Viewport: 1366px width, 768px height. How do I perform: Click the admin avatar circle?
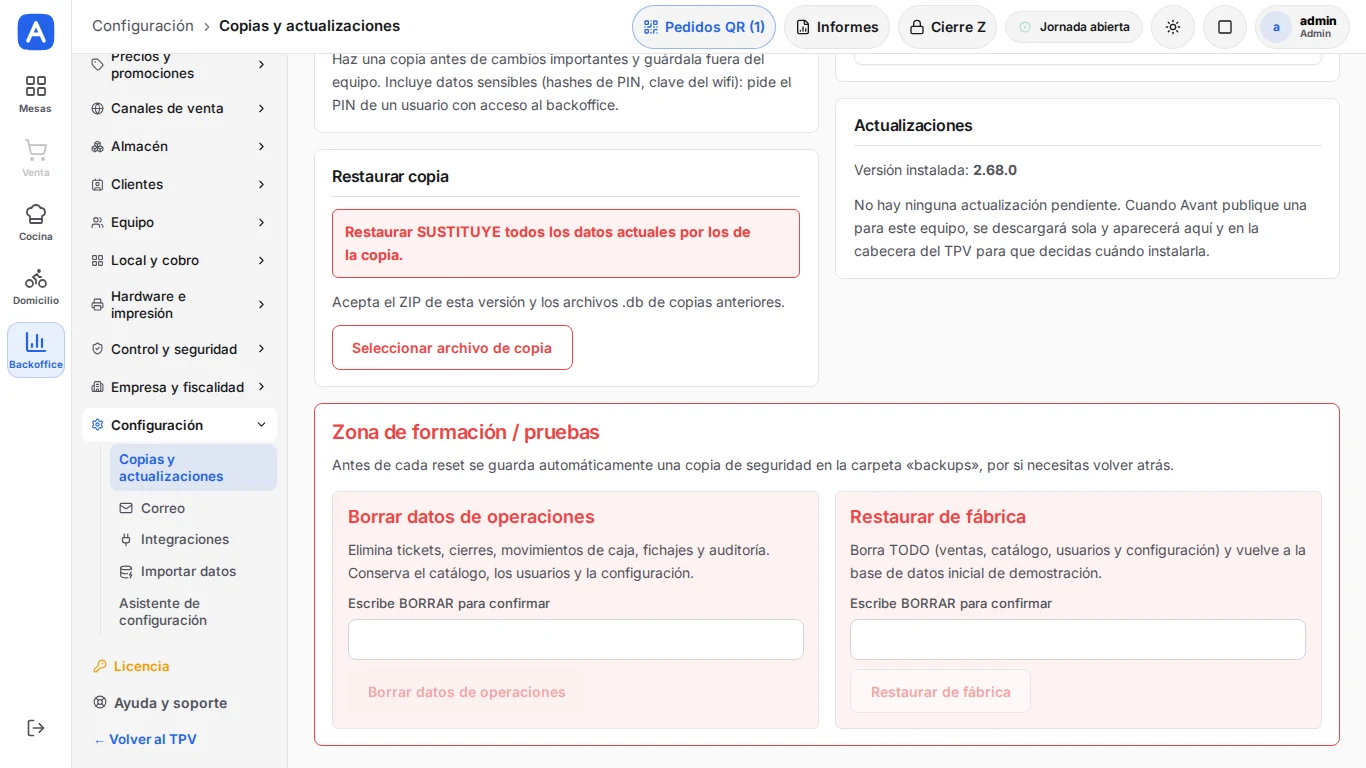pyautogui.click(x=1276, y=27)
